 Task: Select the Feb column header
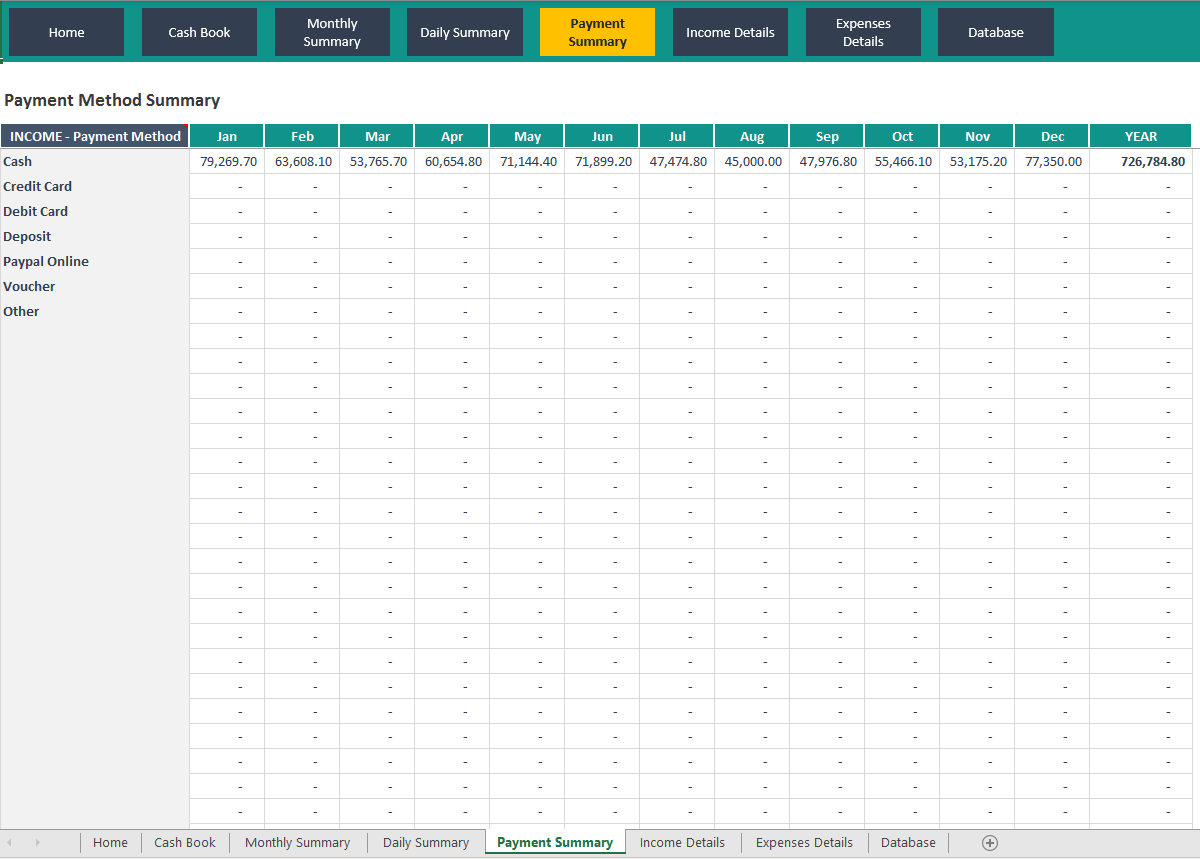(x=302, y=136)
